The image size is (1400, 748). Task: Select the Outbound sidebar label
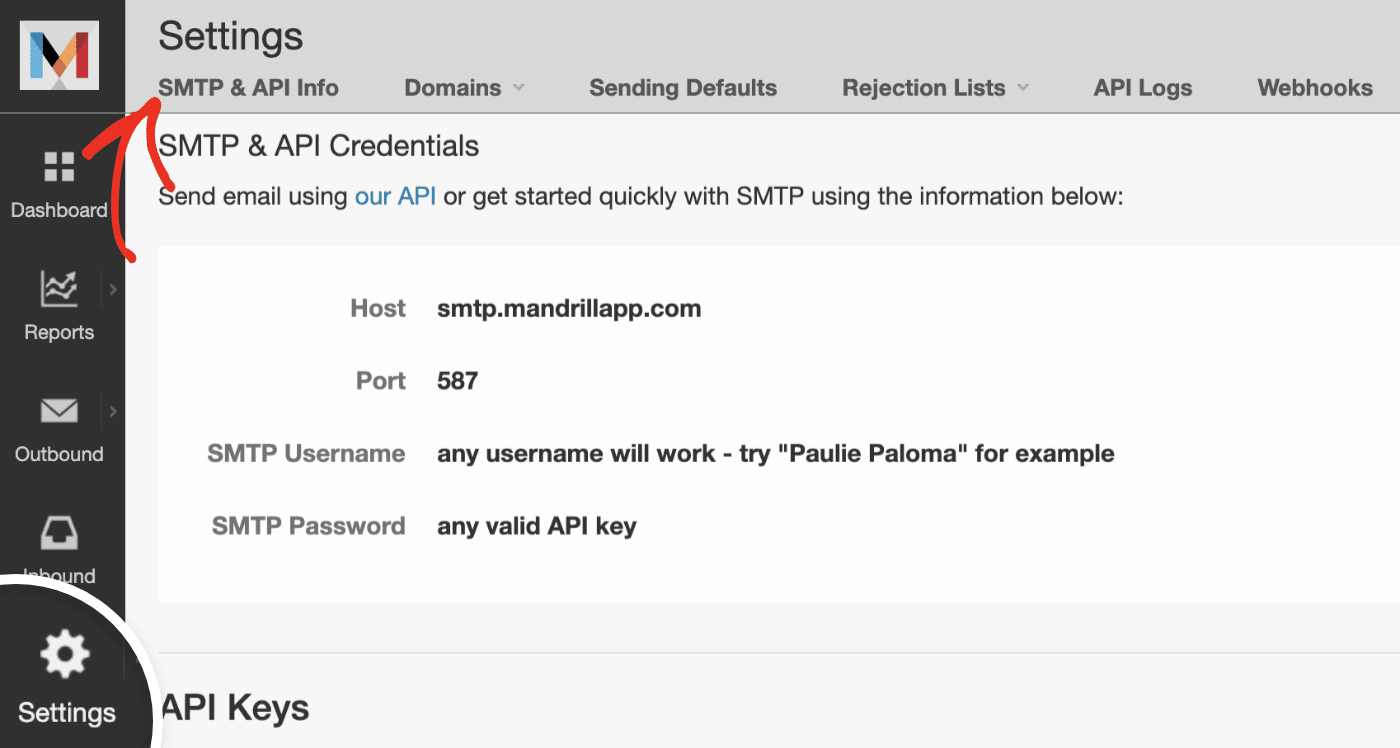[59, 454]
